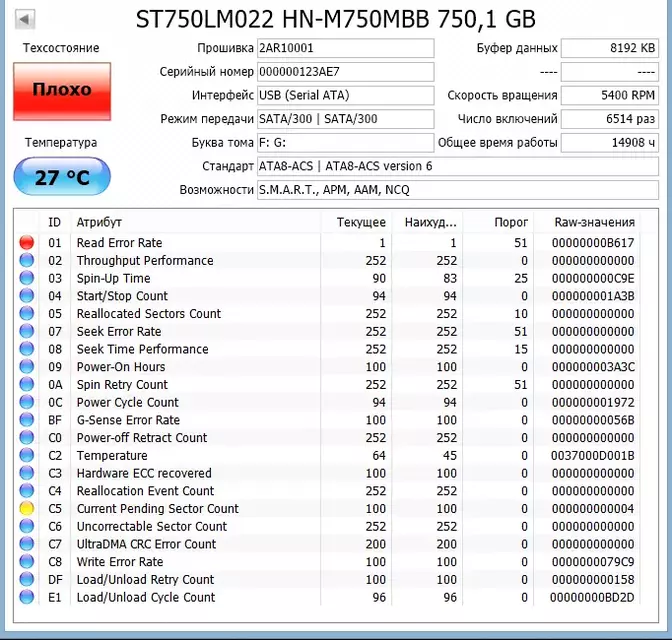The height and width of the screenshot is (640, 672).
Task: Click the Скорость вращения 5400 RPM field
Action: (610, 95)
